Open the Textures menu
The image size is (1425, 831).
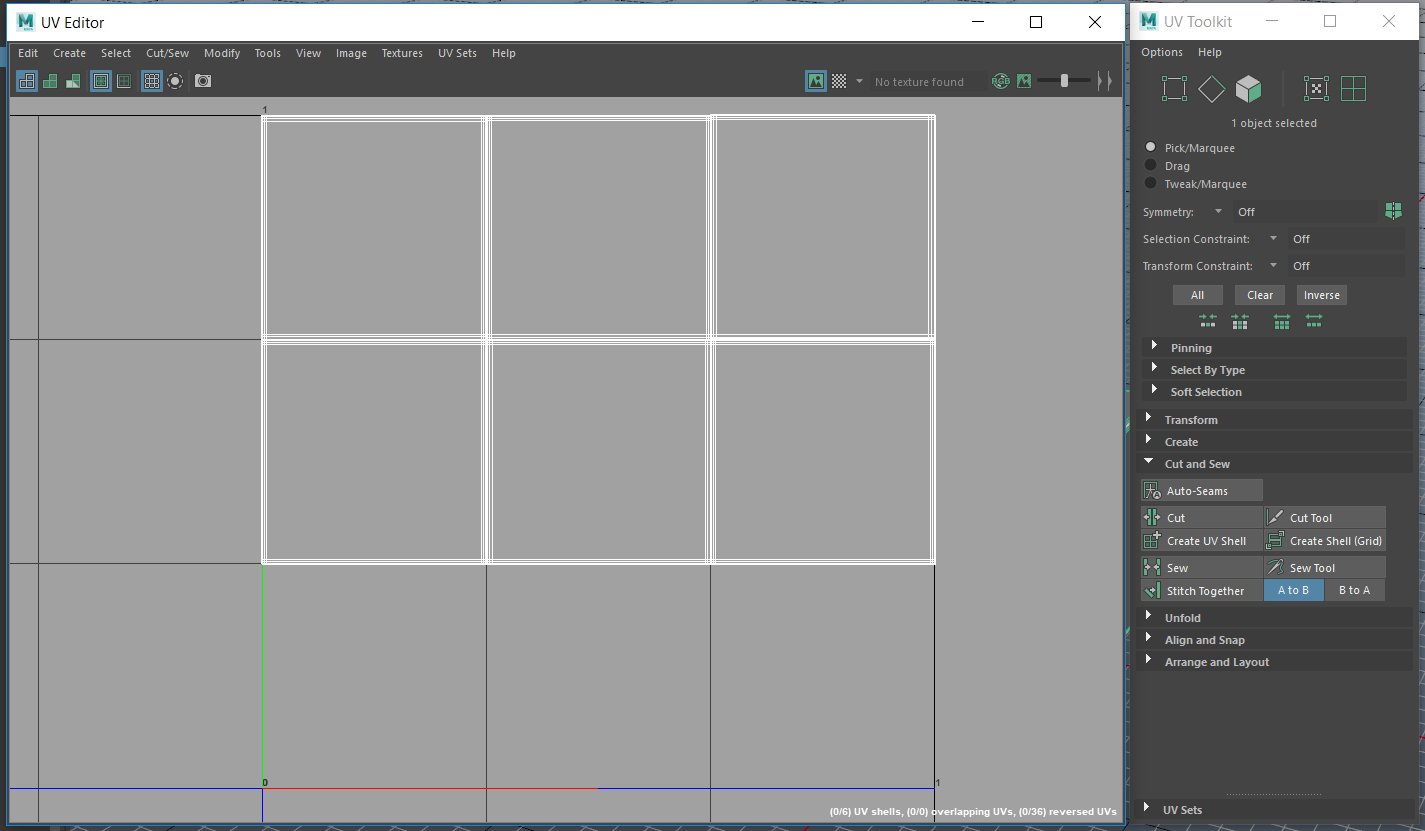coord(402,53)
